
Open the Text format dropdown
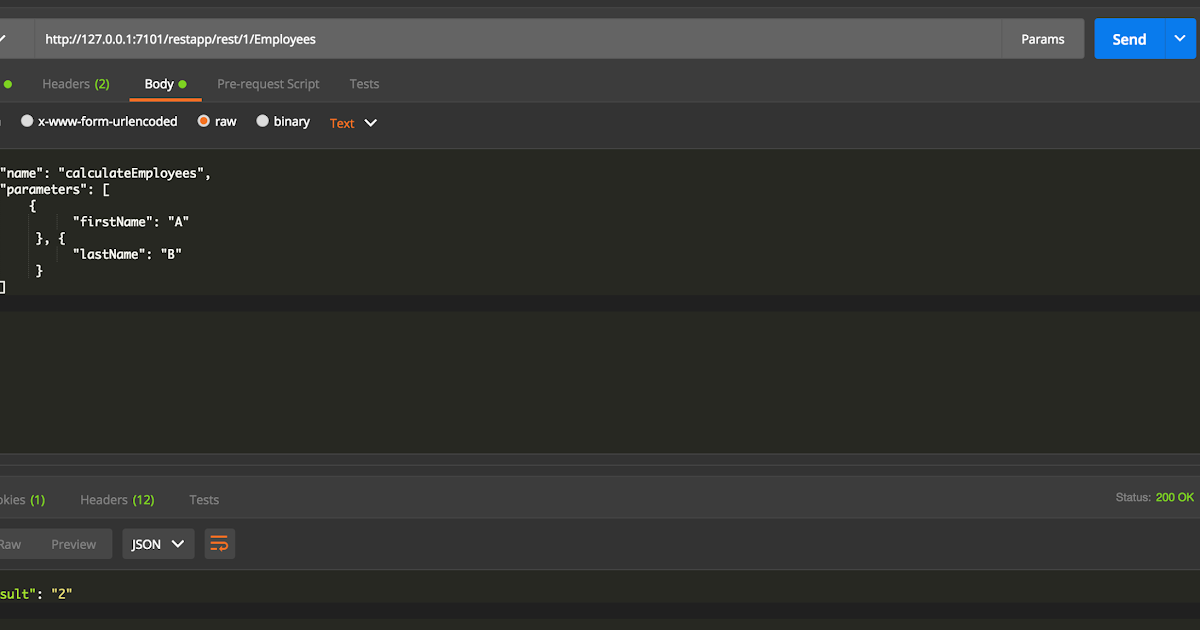pos(351,122)
